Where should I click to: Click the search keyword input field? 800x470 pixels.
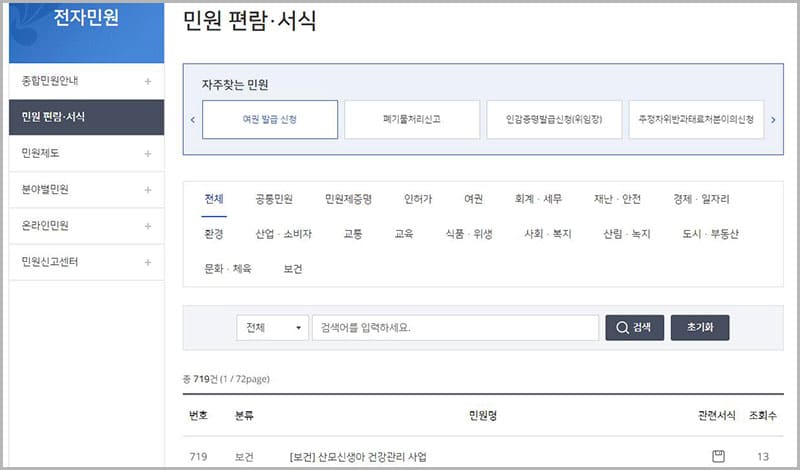(455, 328)
